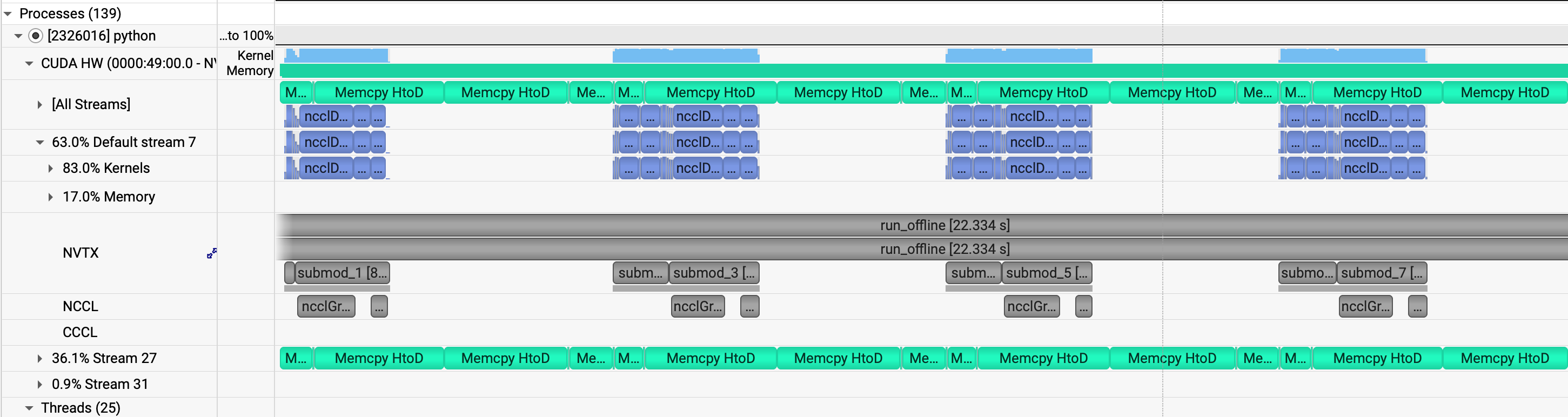The height and width of the screenshot is (417, 1568).
Task: Collapse the CUDA HW device row
Action: 29,63
